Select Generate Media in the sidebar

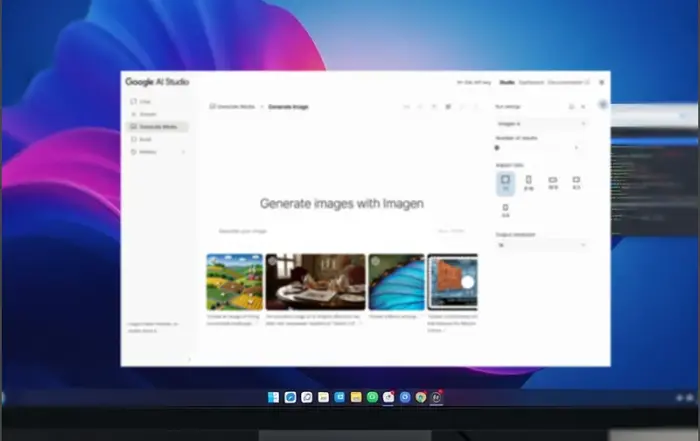tap(155, 127)
